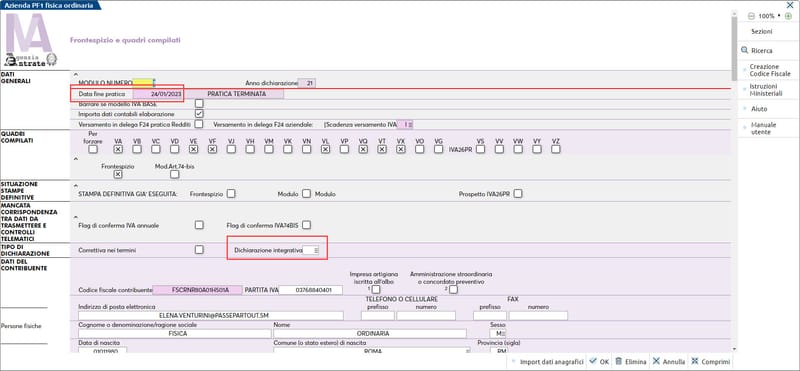Screen dimensions: 800x371
Task: Open Istruzioni Ministeriali
Action: click(765, 90)
